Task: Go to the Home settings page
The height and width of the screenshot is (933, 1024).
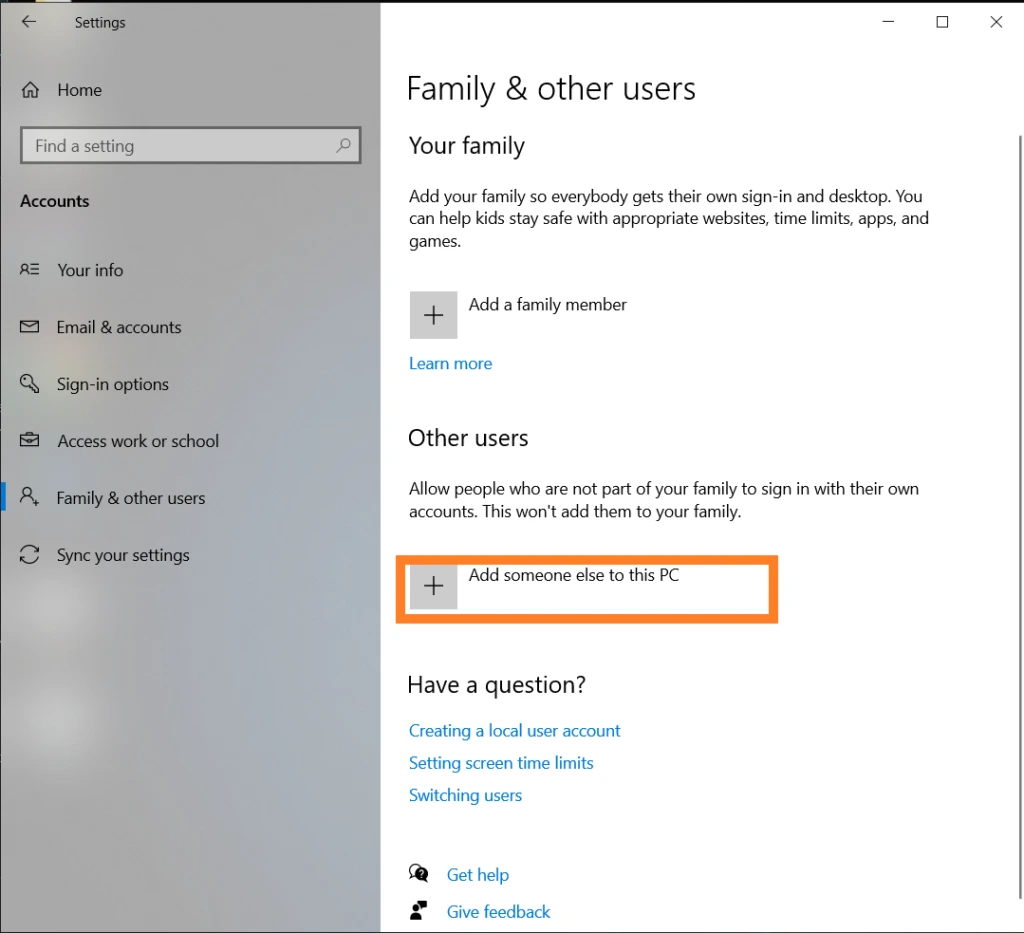Action: [x=80, y=89]
